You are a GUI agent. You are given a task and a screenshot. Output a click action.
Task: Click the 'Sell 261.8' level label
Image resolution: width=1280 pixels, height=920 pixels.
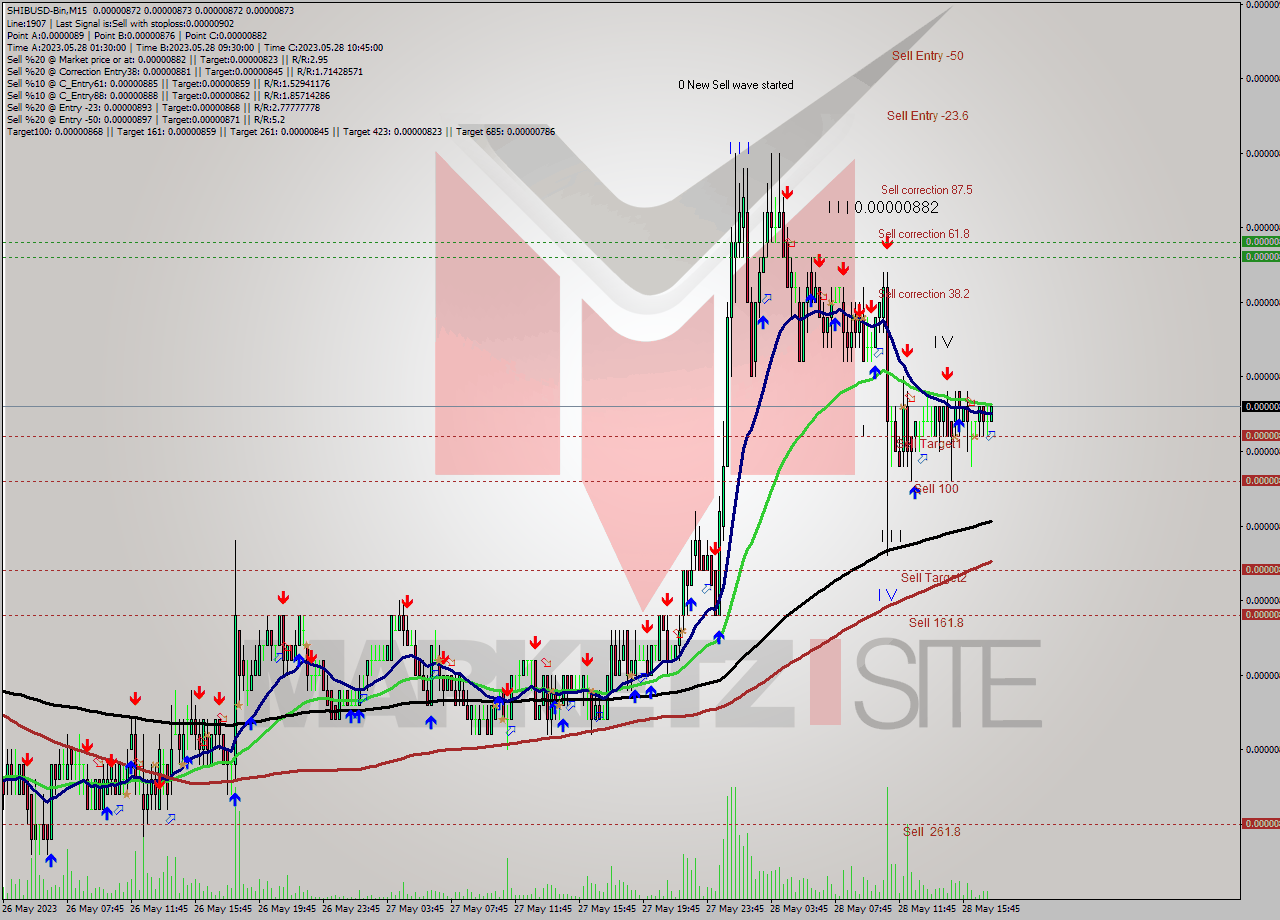click(931, 832)
